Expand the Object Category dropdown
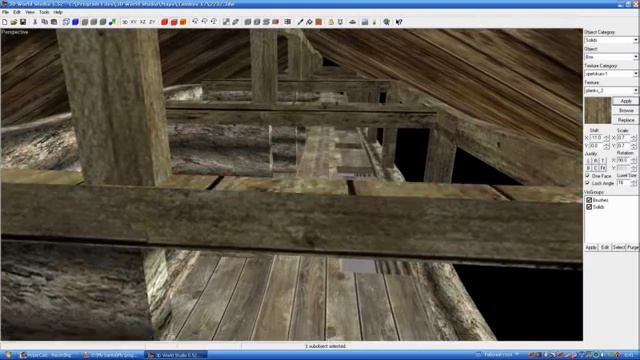 pyautogui.click(x=636, y=40)
